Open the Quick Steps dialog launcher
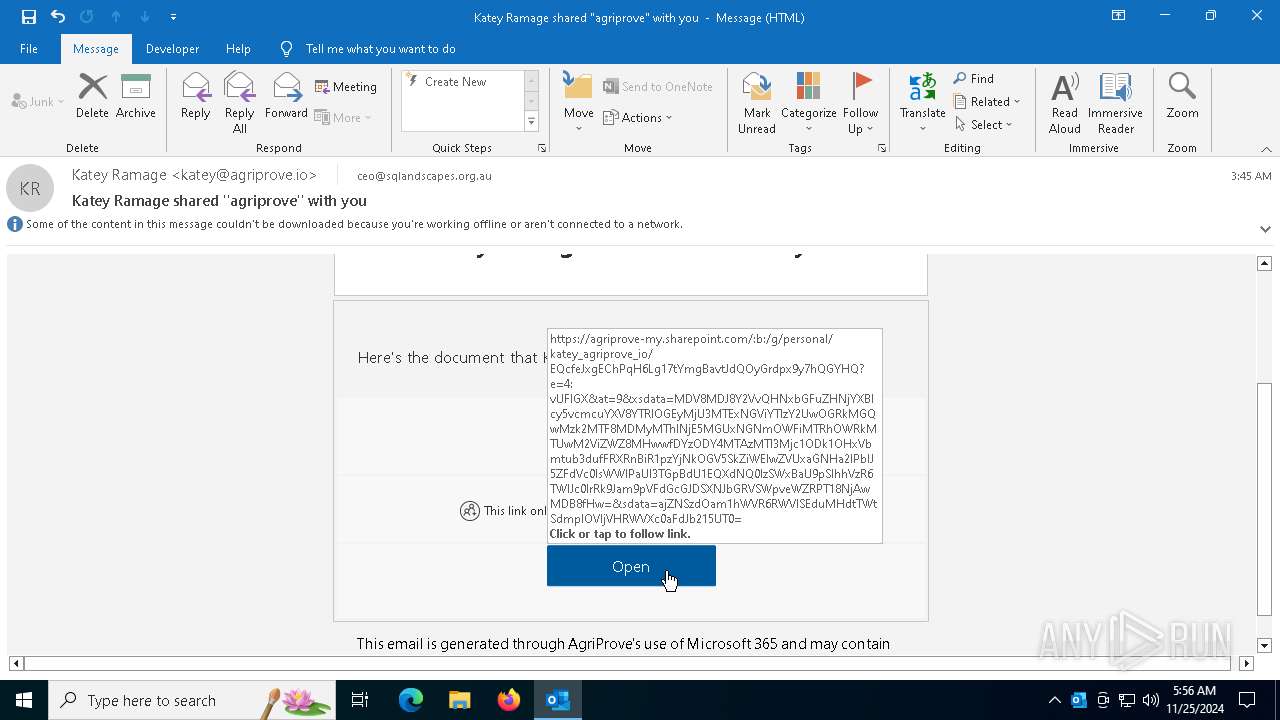Viewport: 1280px width, 720px height. (542, 148)
